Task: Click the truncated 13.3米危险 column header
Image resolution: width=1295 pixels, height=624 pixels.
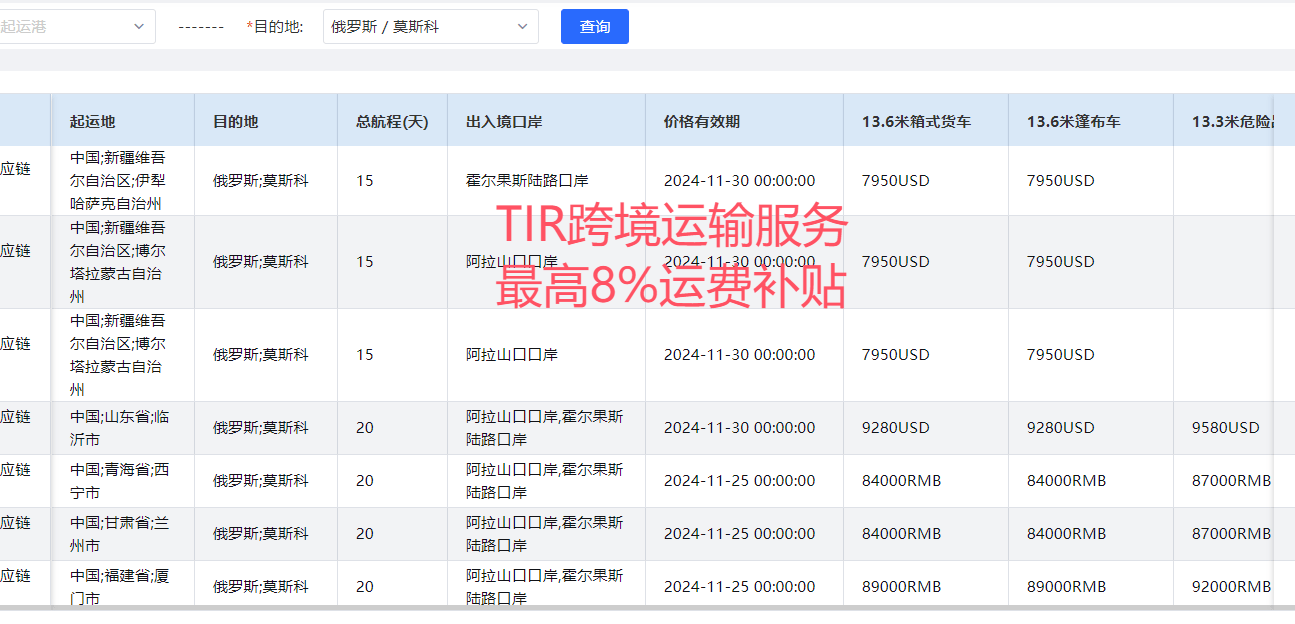Action: [1232, 121]
